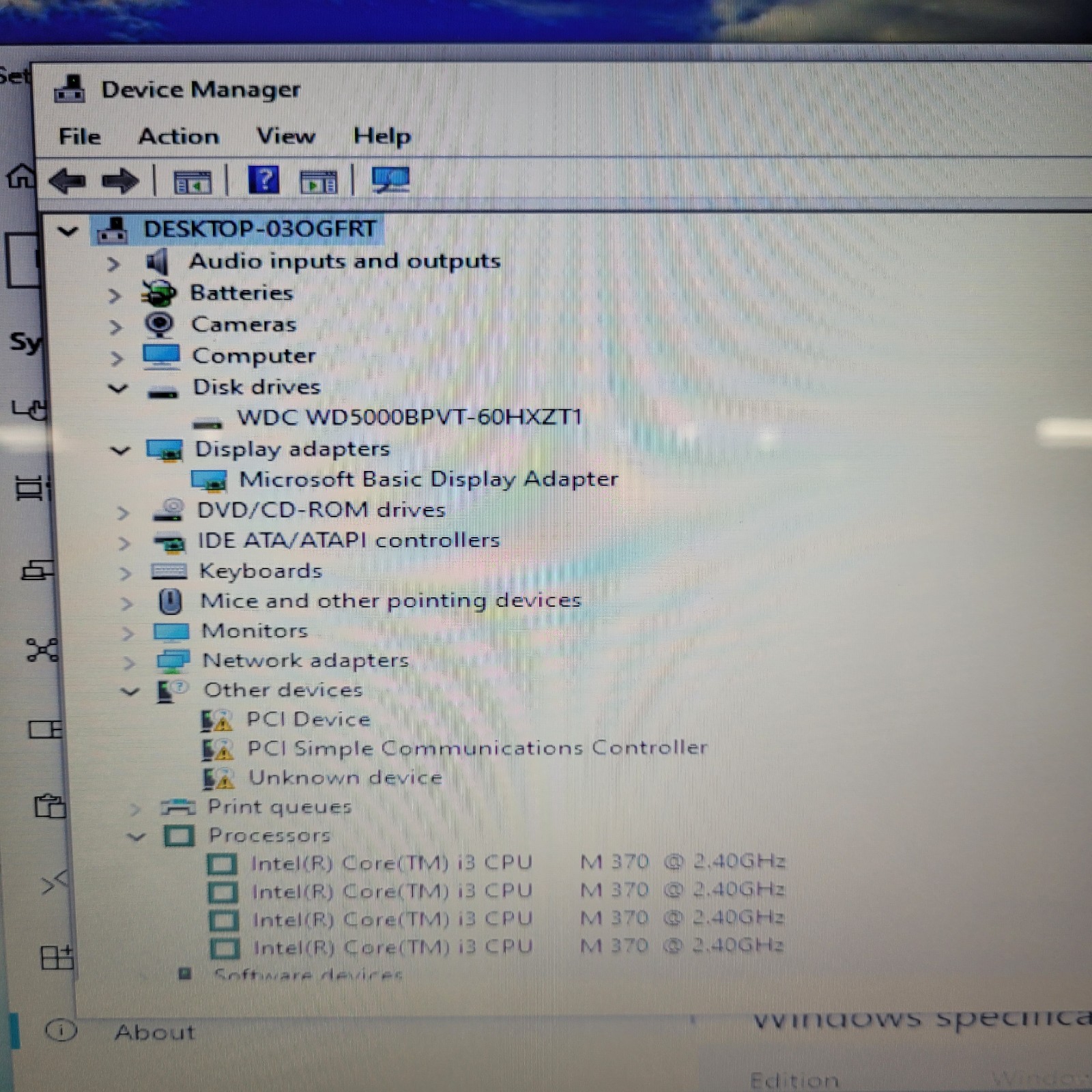Expand the Keyboards chevron
The height and width of the screenshot is (1092, 1092).
pos(125,573)
